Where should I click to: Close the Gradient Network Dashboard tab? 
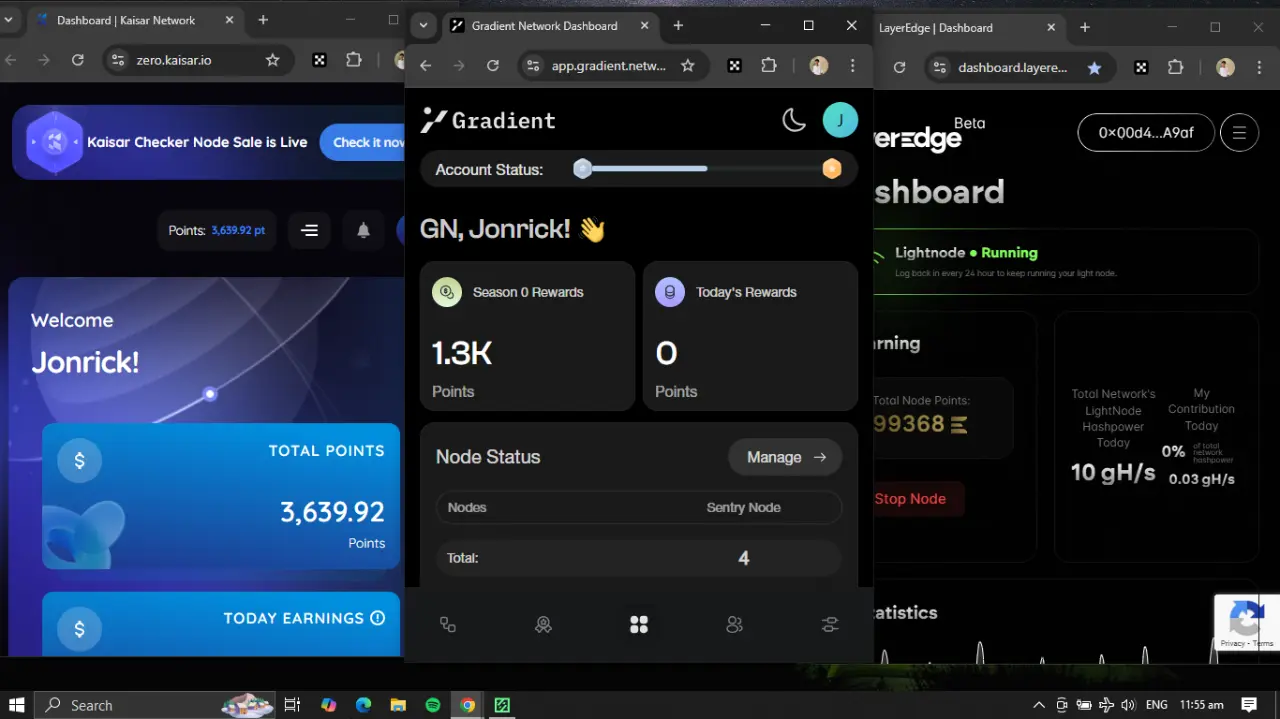645,26
